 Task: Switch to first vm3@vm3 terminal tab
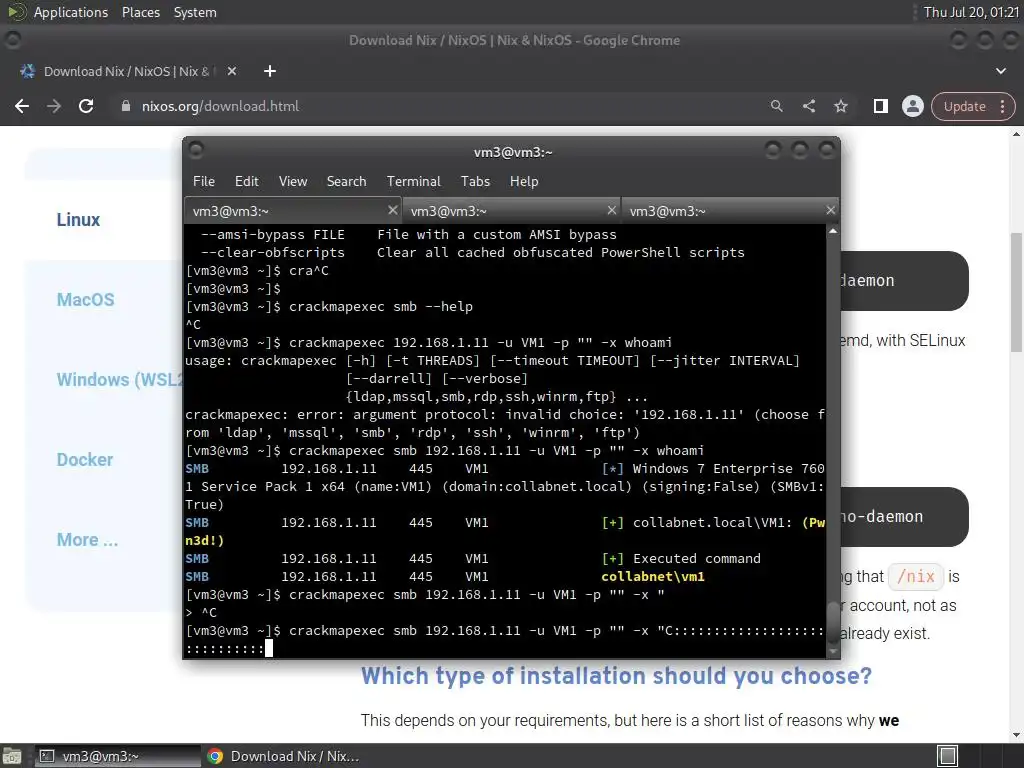click(293, 211)
